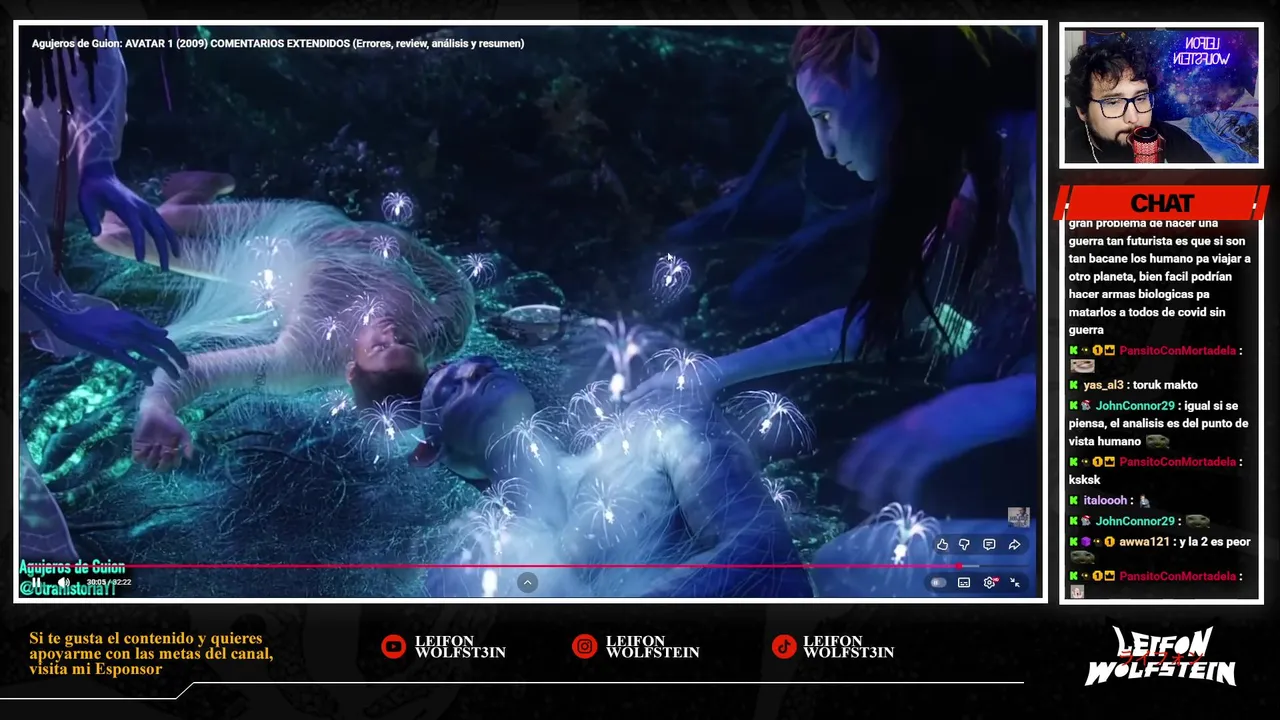Click the purple badge beside awwa121

1086,542
